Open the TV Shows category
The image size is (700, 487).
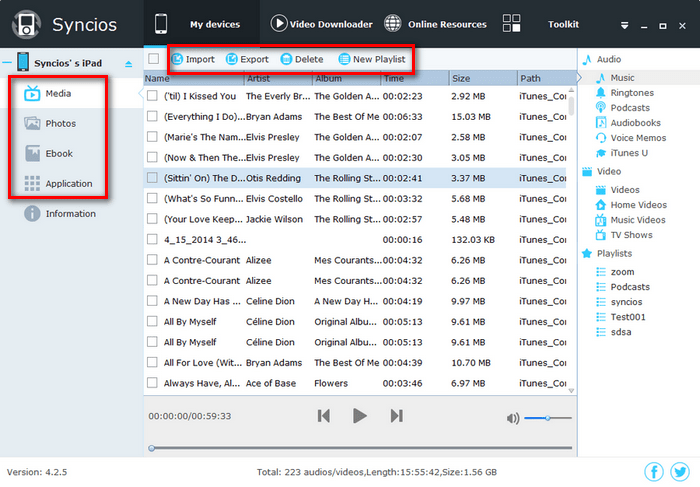coord(631,235)
